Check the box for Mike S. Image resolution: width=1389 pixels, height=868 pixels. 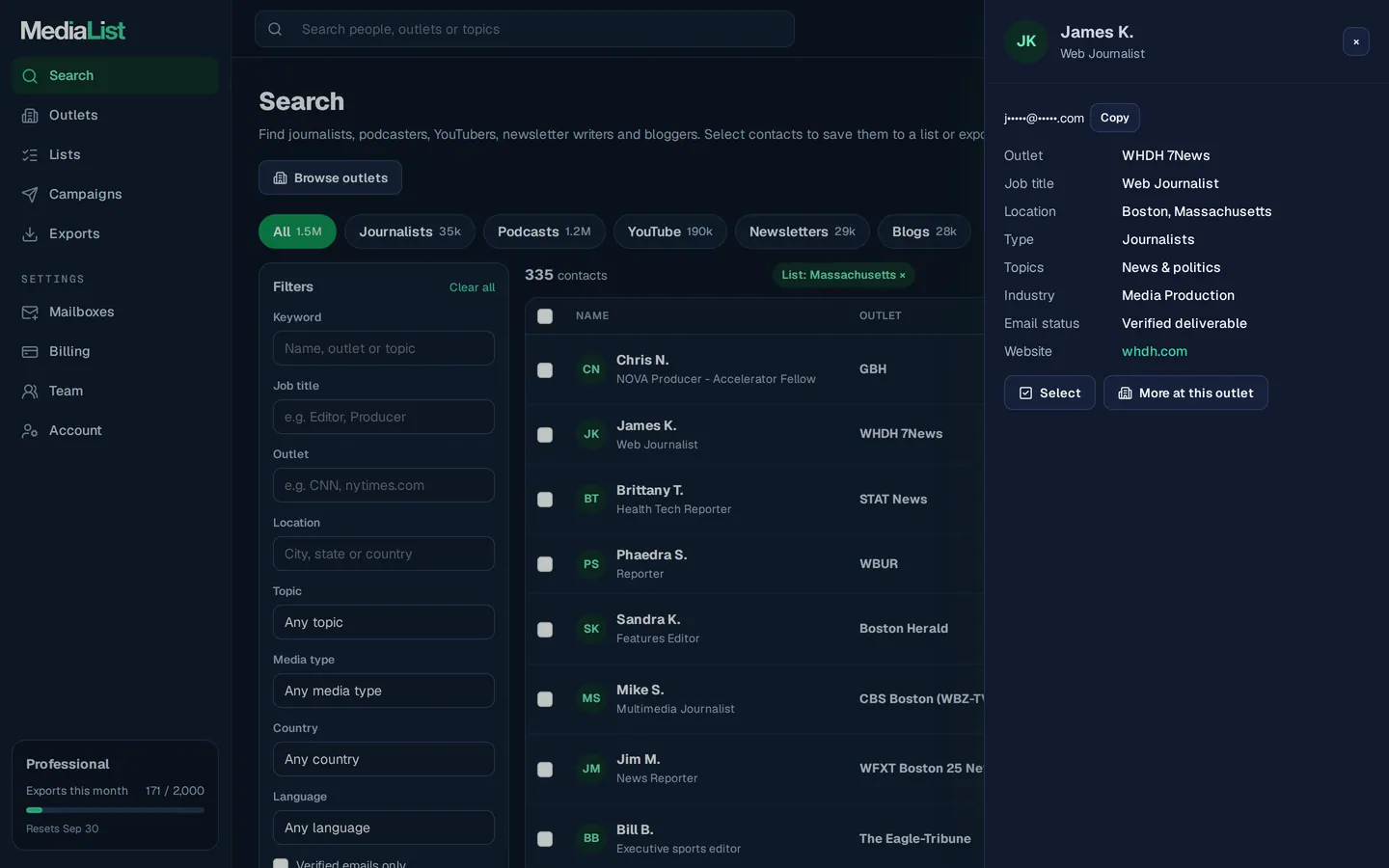545,699
